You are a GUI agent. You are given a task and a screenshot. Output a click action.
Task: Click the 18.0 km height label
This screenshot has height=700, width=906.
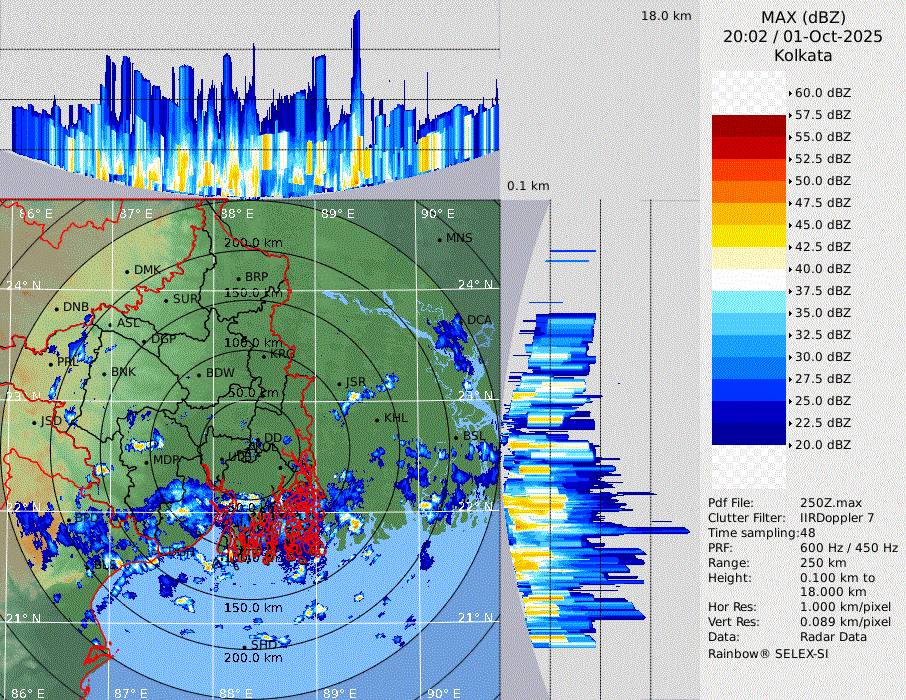click(x=666, y=16)
